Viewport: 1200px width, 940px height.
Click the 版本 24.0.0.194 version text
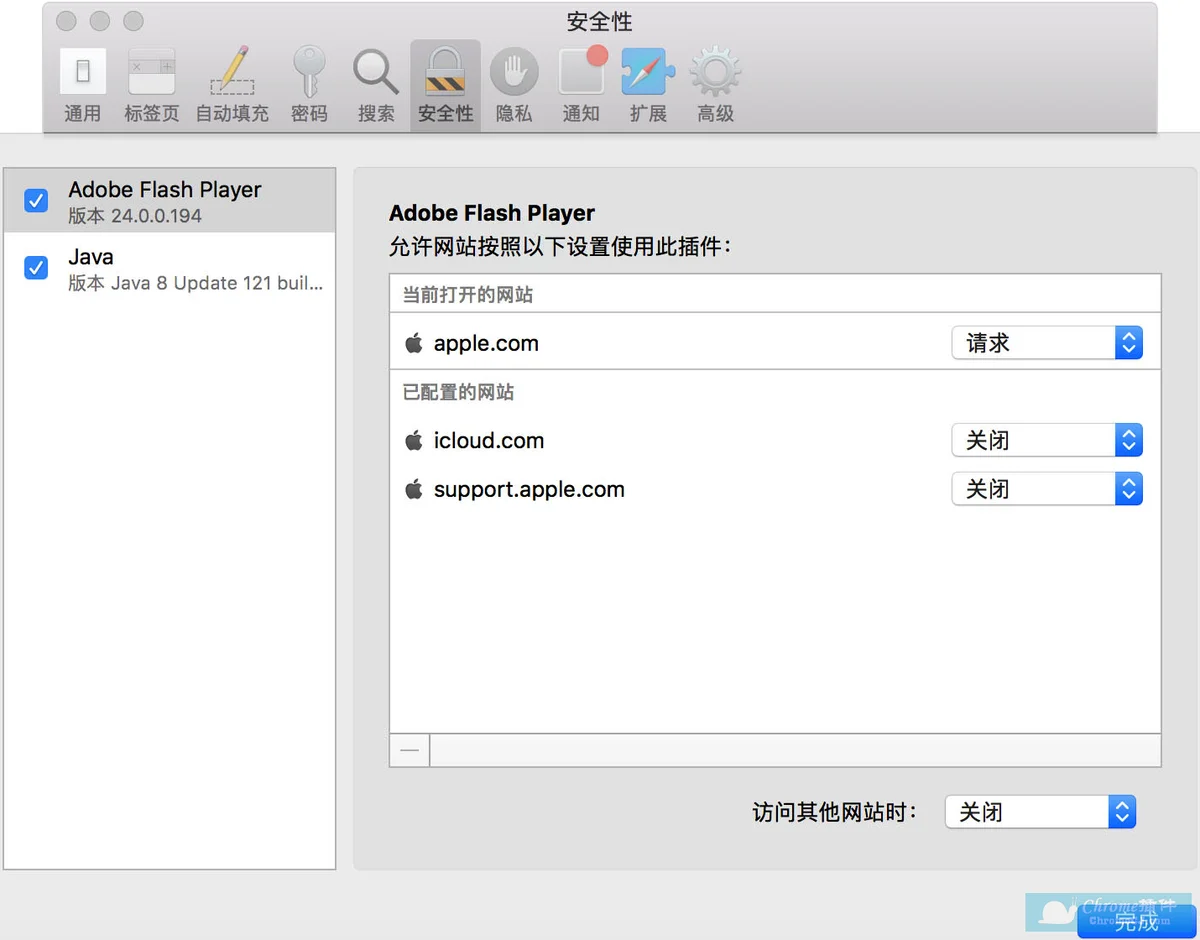pyautogui.click(x=135, y=216)
